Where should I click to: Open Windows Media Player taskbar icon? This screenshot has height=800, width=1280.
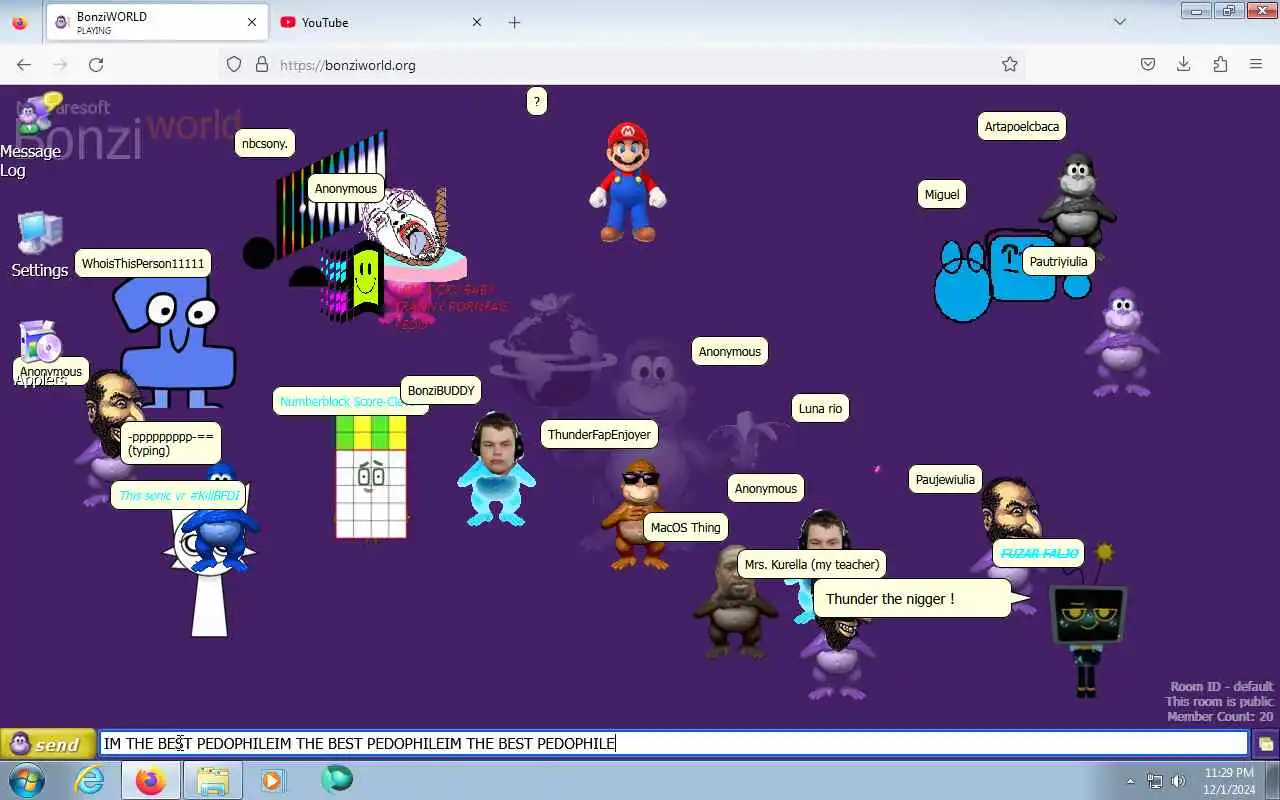tap(273, 780)
